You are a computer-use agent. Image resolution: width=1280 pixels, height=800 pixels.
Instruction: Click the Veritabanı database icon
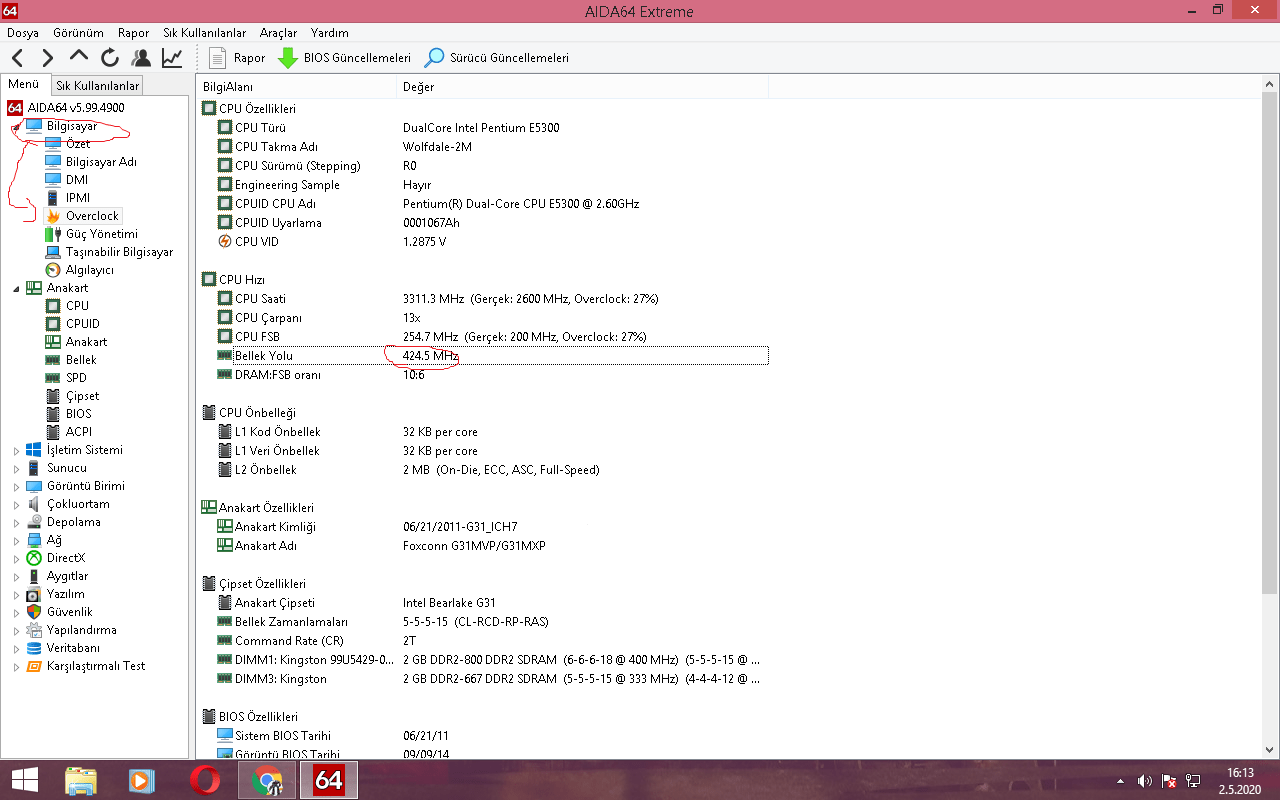point(34,648)
